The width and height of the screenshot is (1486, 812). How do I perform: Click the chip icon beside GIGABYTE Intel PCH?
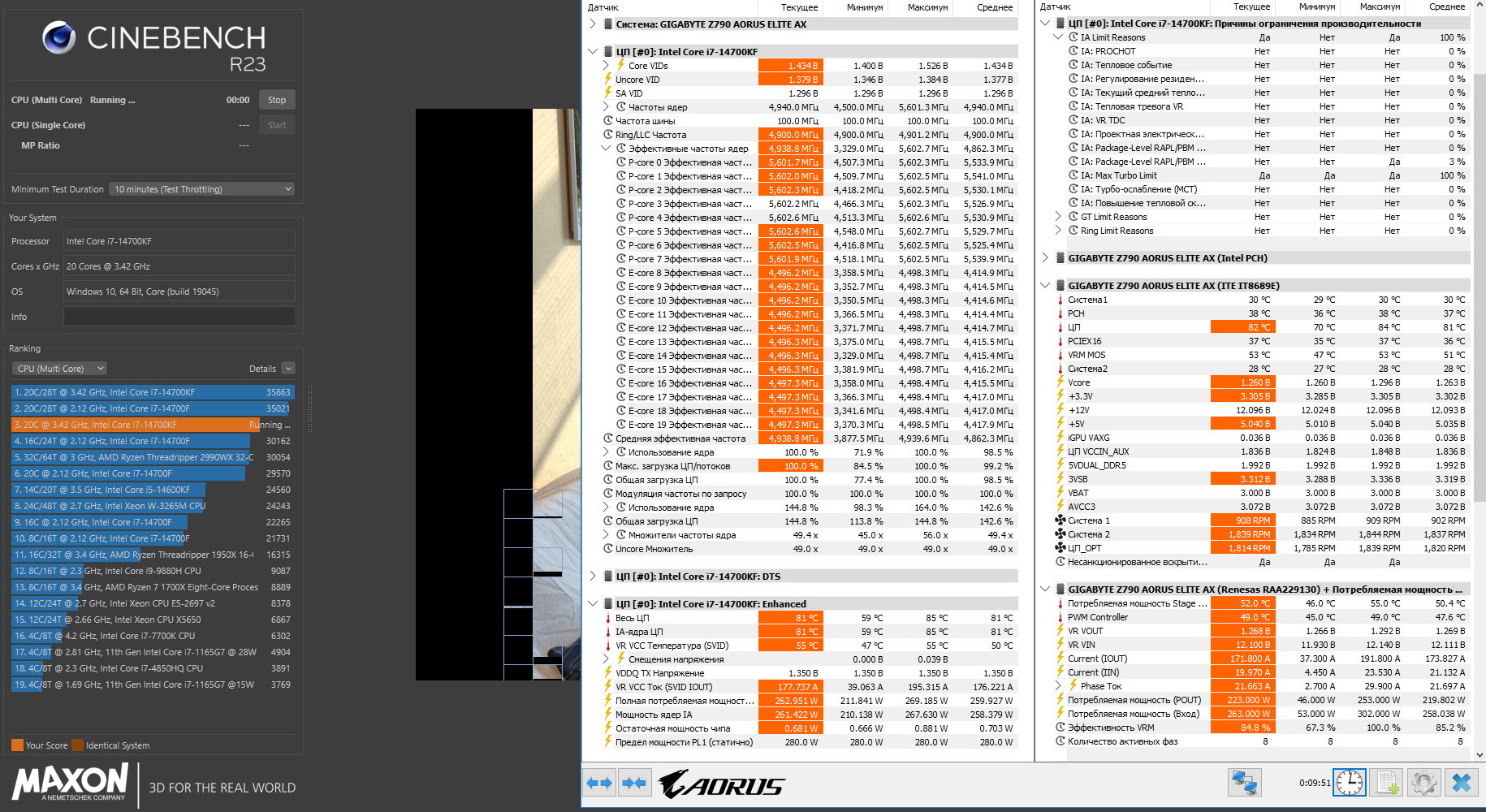[x=1061, y=258]
